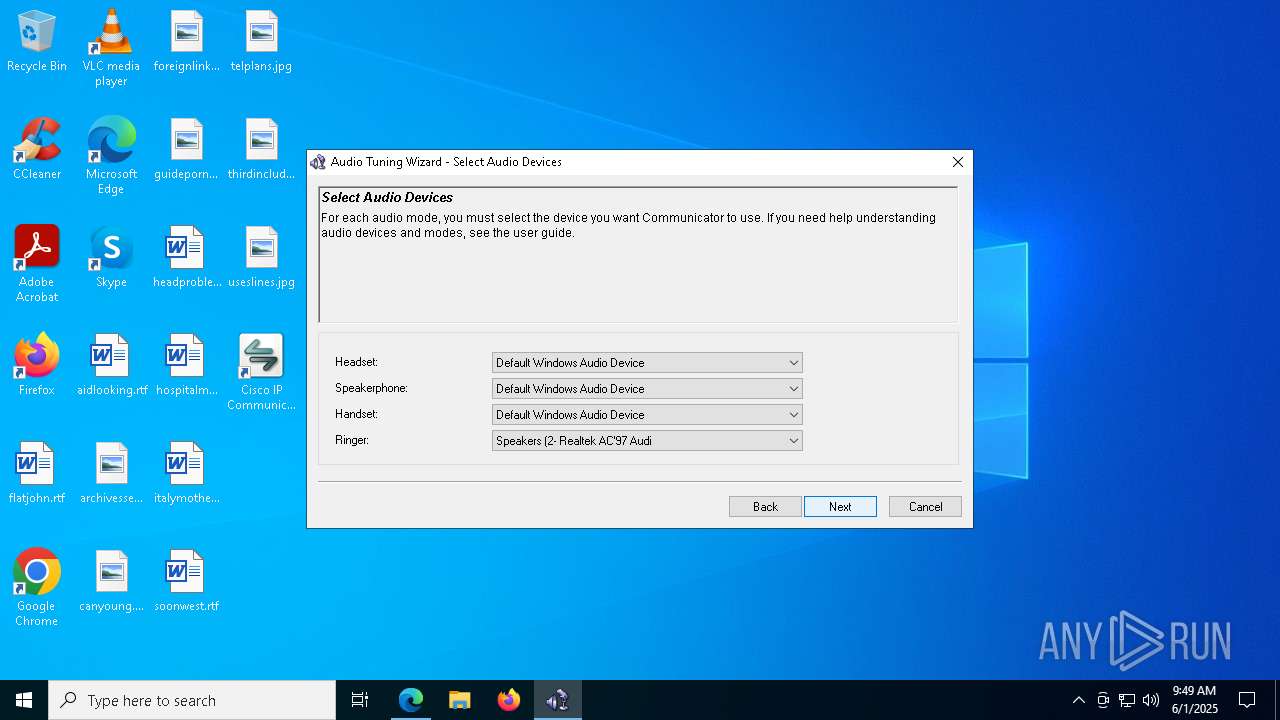Select the Microsoft Edge desktop shortcut
1280x720 pixels.
[x=111, y=156]
